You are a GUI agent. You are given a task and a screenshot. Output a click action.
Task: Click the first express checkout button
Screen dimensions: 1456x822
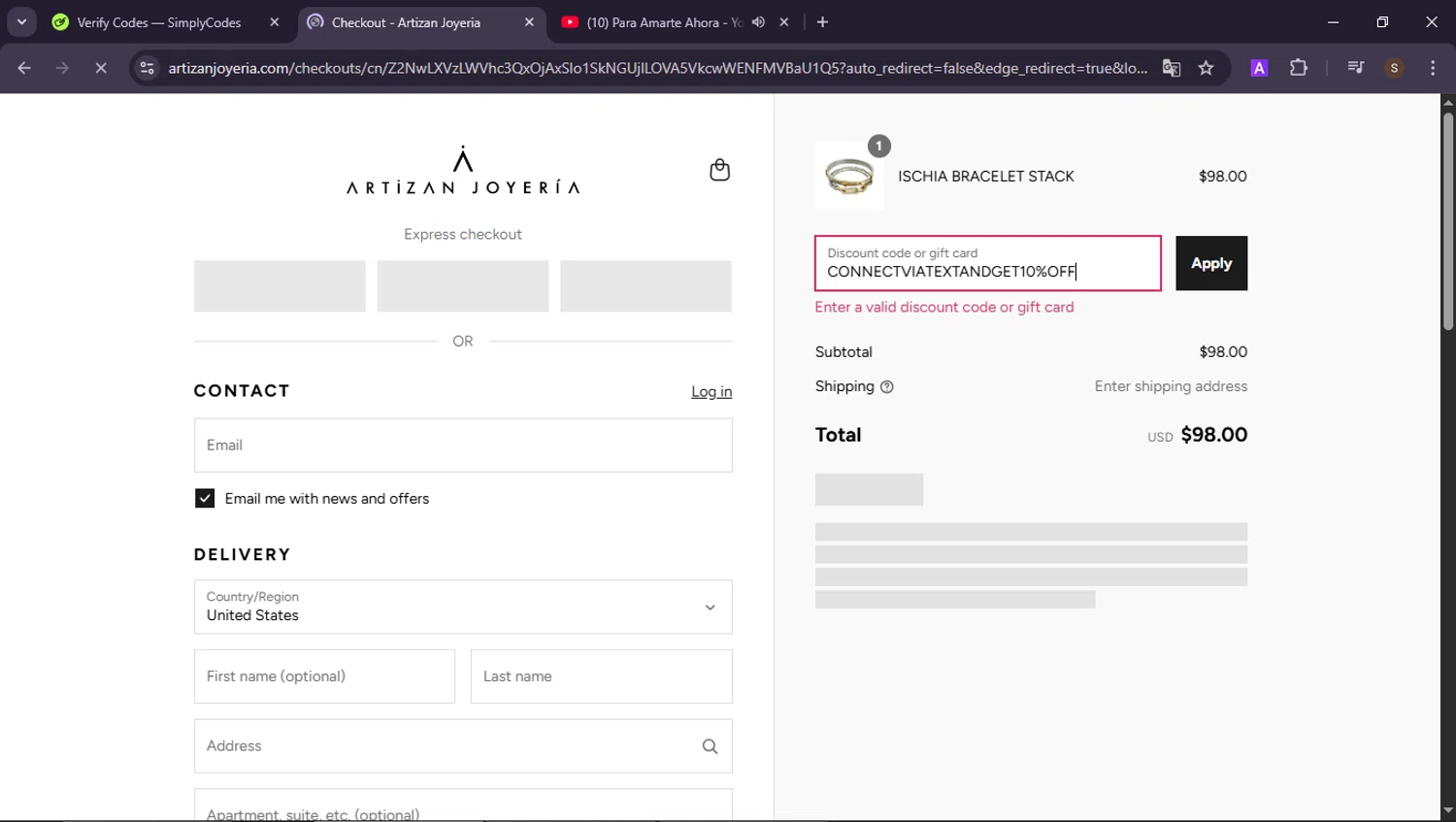point(280,285)
